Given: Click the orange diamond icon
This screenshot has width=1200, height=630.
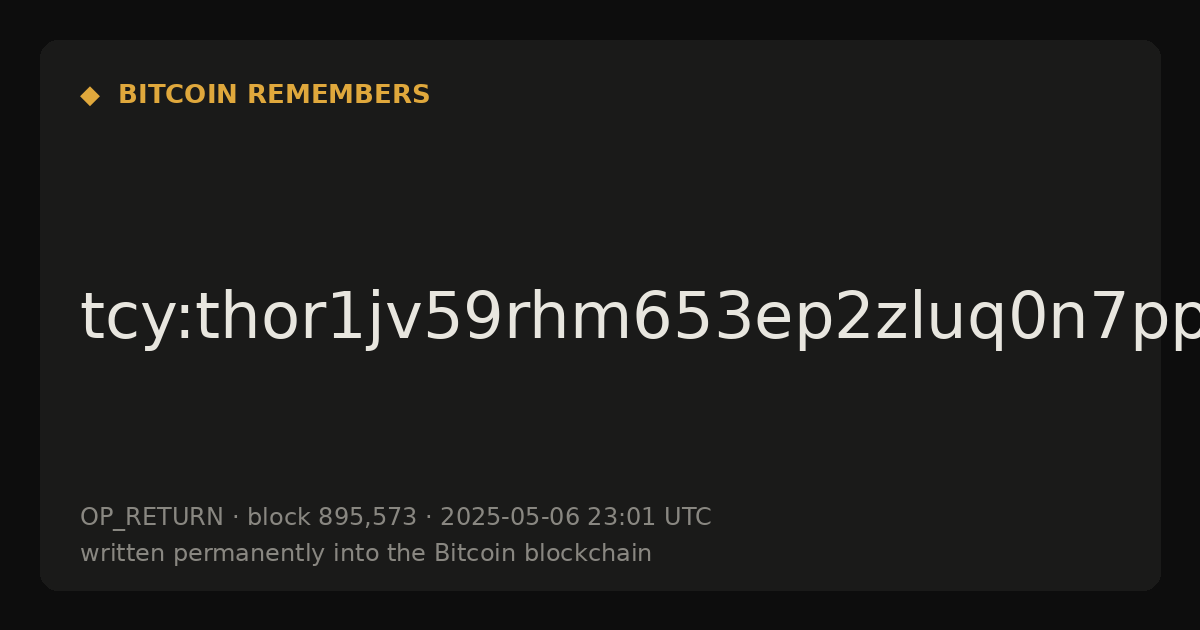Looking at the screenshot, I should point(90,96).
